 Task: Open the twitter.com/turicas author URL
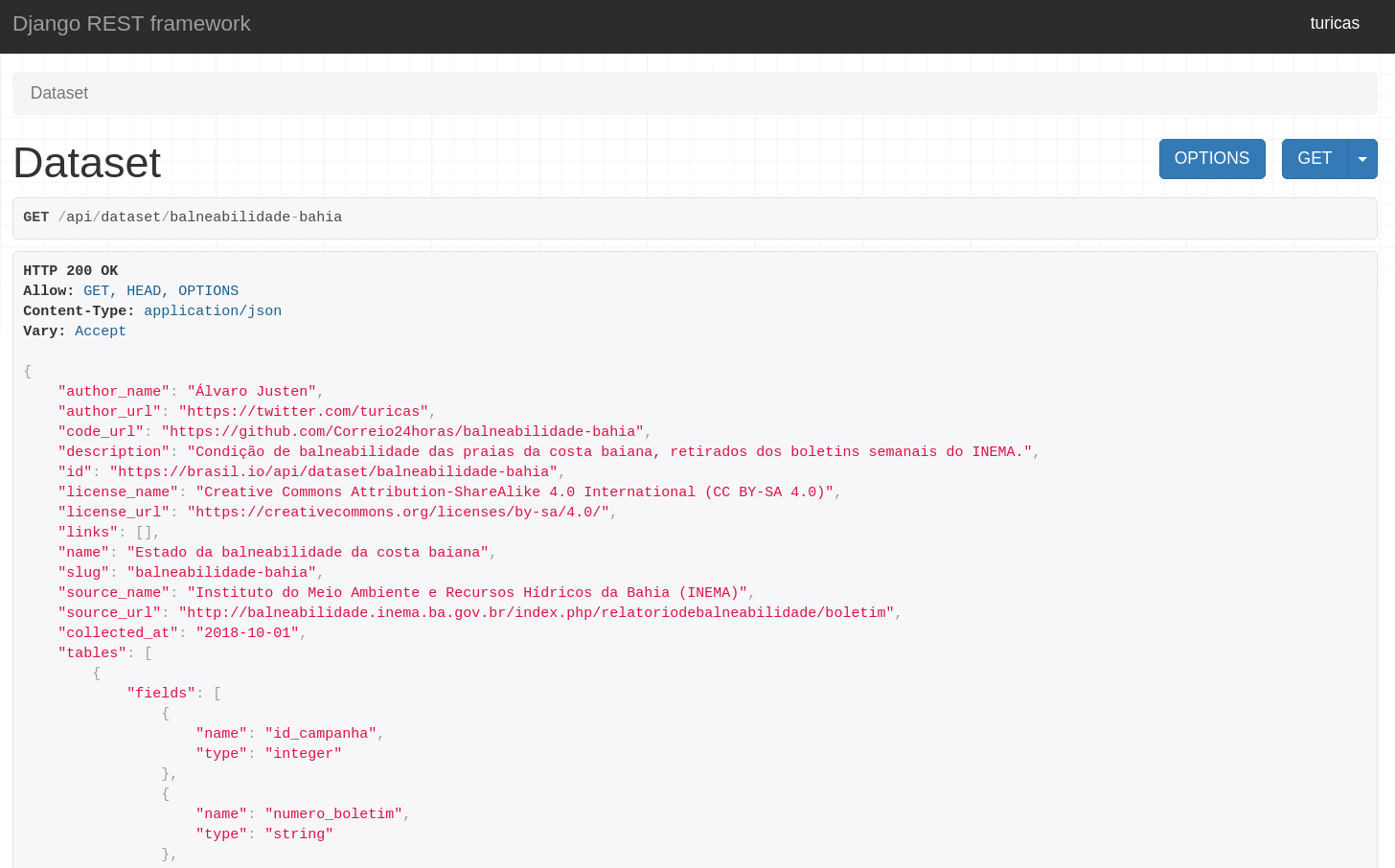[303, 412]
